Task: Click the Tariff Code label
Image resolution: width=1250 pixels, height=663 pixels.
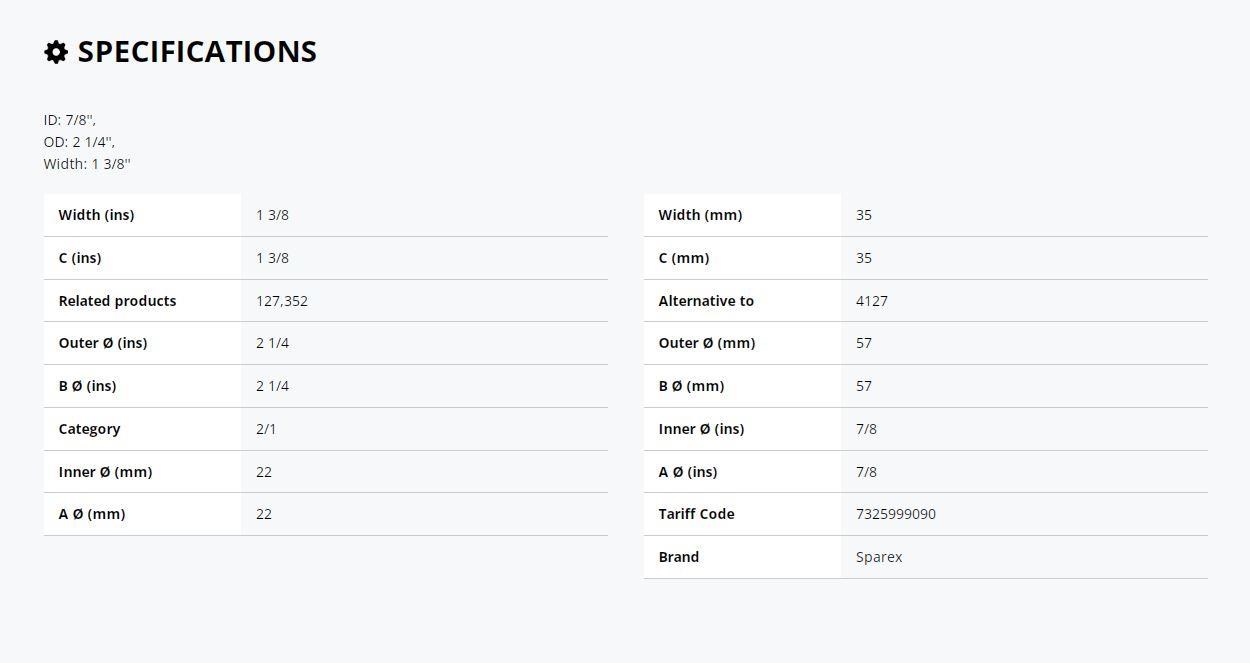Action: (x=696, y=514)
